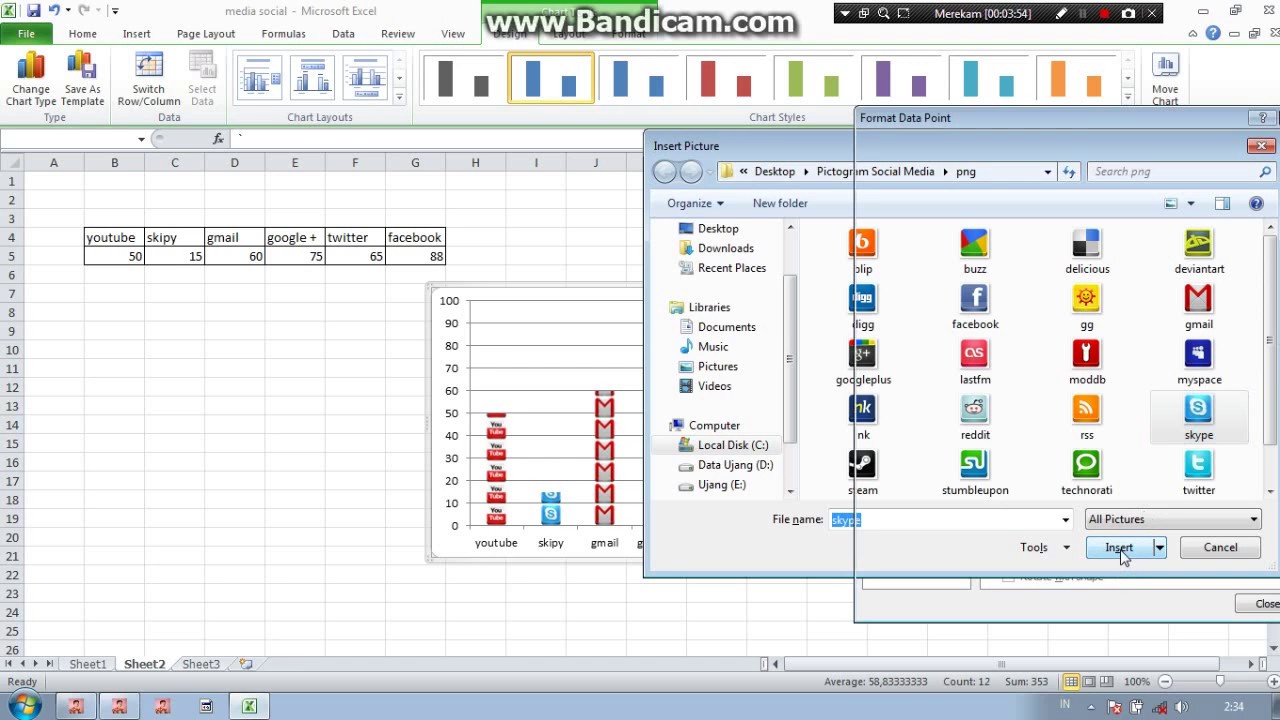Open the views dropdown arrow
The image size is (1280, 720).
click(1190, 203)
